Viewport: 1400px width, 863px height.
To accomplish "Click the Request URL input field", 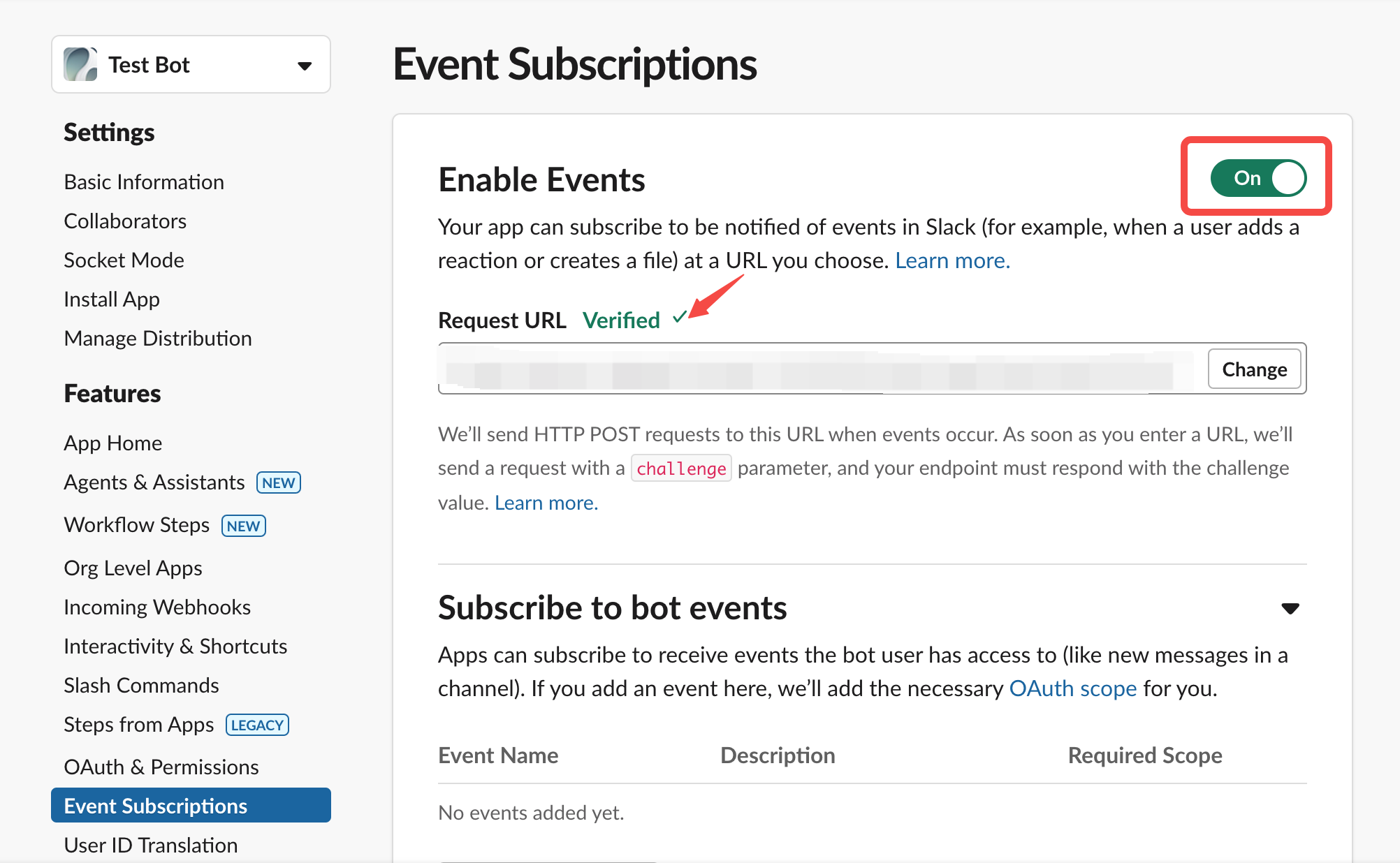I will 817,369.
